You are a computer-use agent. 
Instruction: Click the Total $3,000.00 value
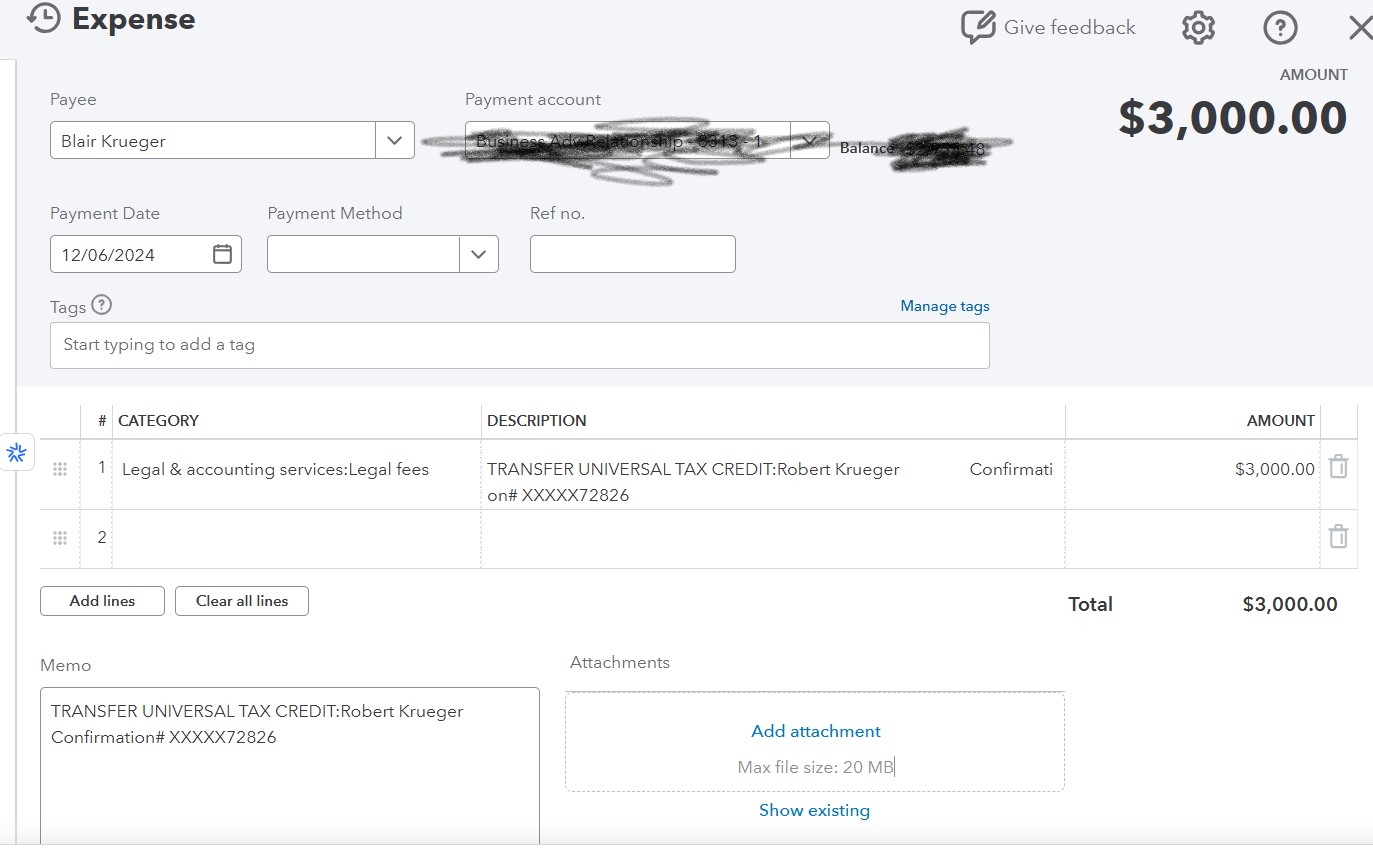(1290, 604)
